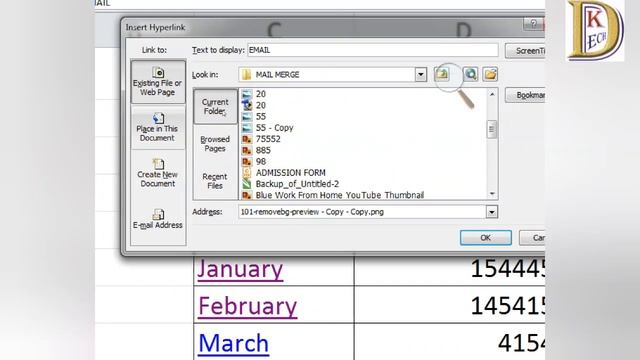The width and height of the screenshot is (640, 360).
Task: Open the ScreenTip button
Action: point(525,51)
